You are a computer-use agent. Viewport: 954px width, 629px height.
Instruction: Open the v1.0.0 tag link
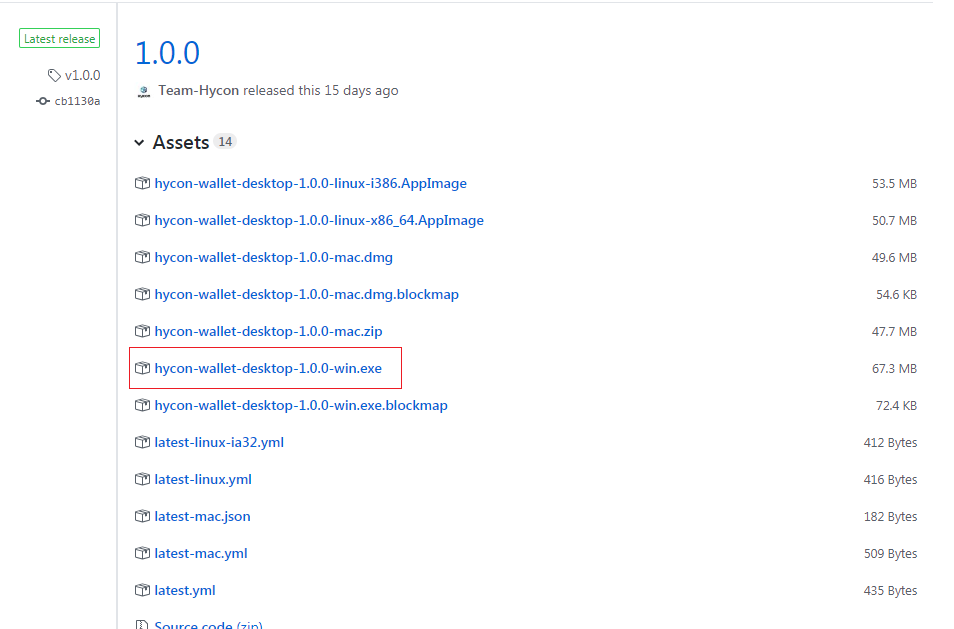(x=82, y=75)
